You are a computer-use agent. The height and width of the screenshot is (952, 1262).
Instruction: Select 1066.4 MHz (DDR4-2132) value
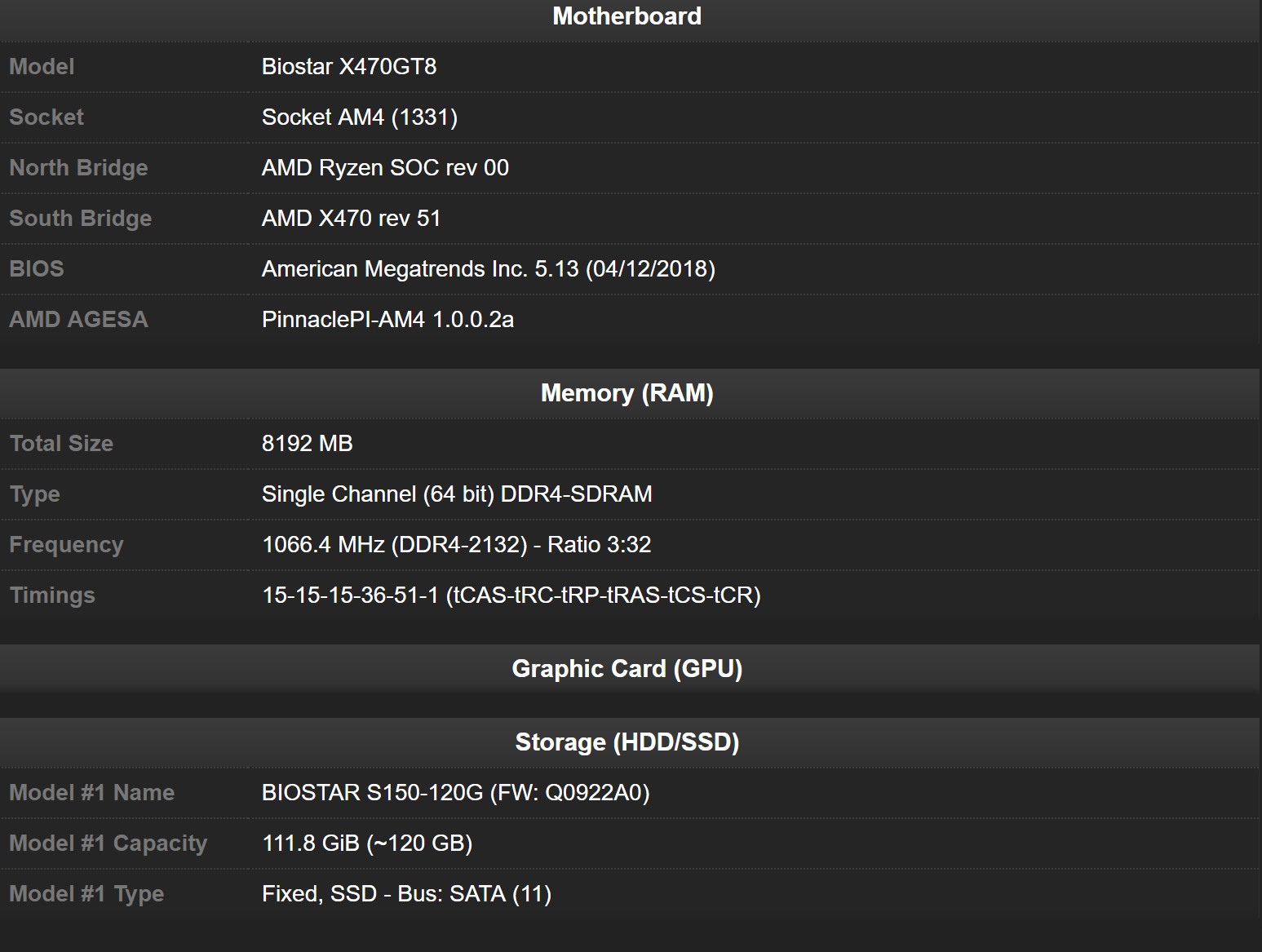click(x=457, y=545)
